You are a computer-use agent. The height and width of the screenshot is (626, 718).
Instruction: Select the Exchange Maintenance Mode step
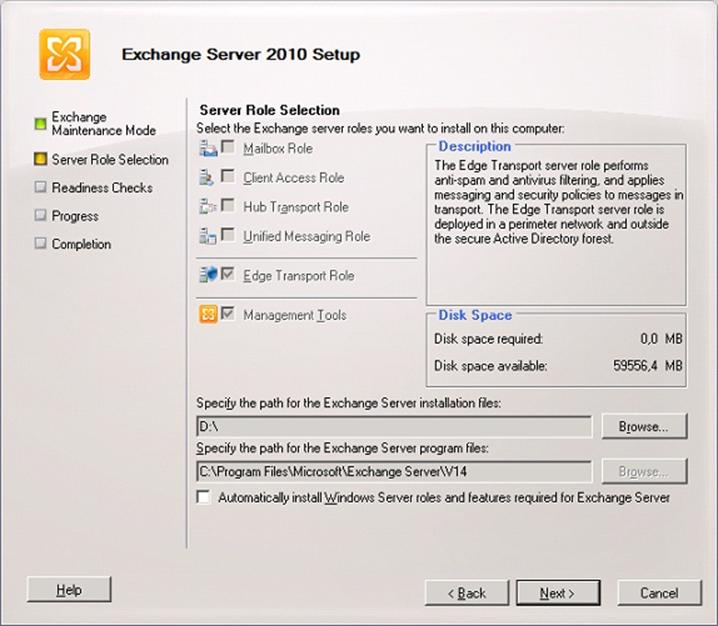[103, 124]
